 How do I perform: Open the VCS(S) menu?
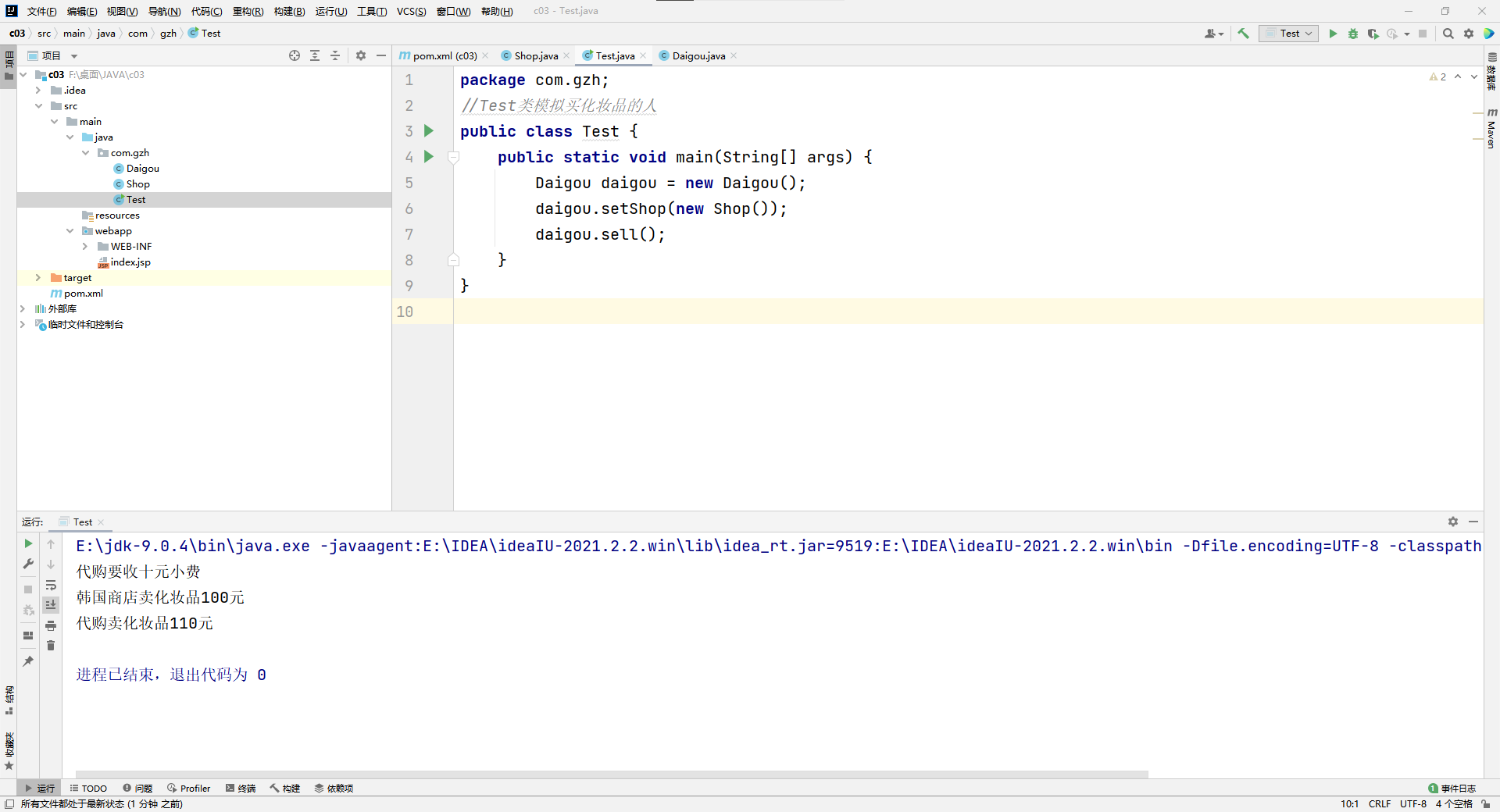click(x=411, y=11)
